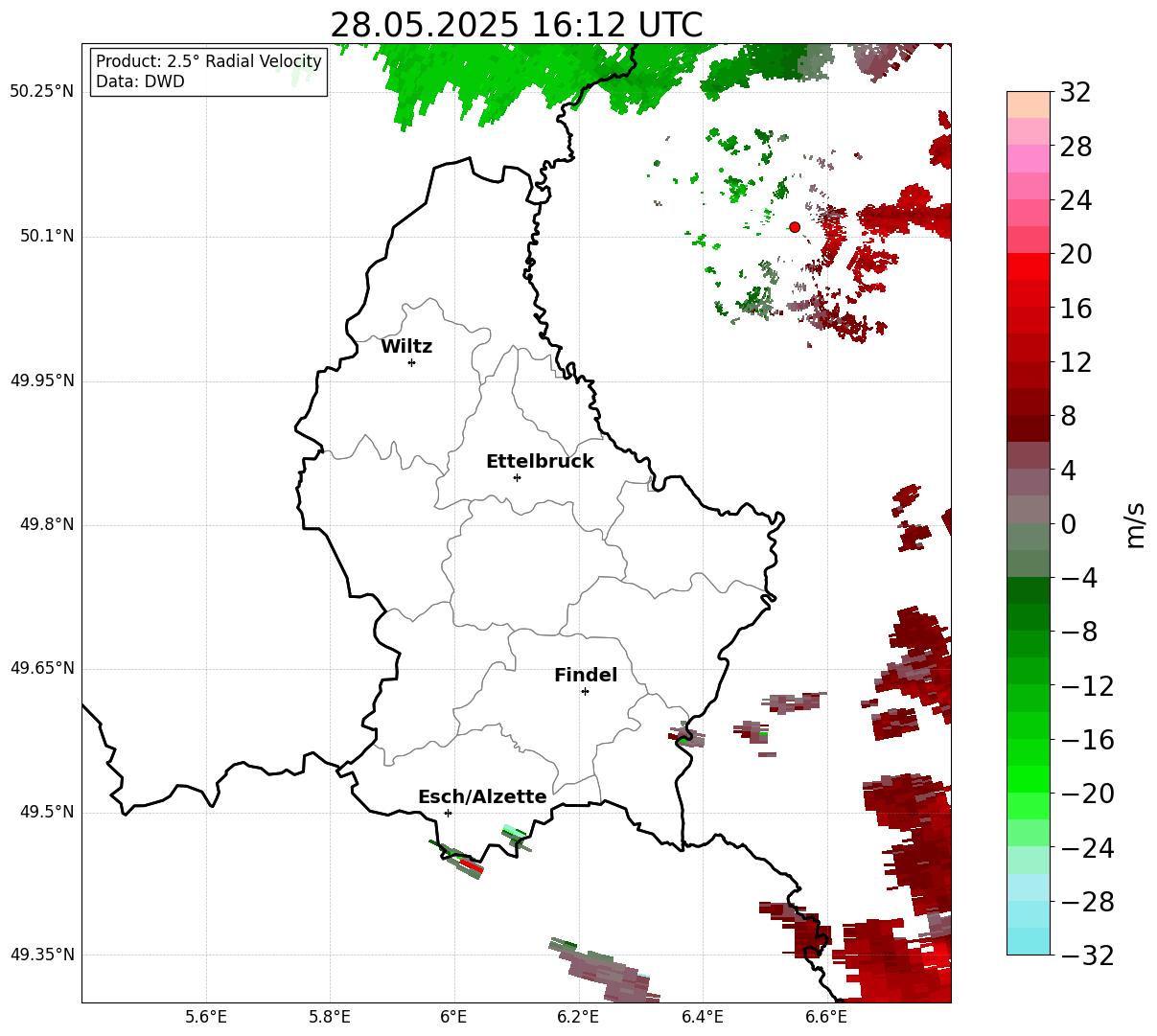Click the cross marker below Wiltz
Viewport: 1157px width, 1036px height.
point(411,362)
